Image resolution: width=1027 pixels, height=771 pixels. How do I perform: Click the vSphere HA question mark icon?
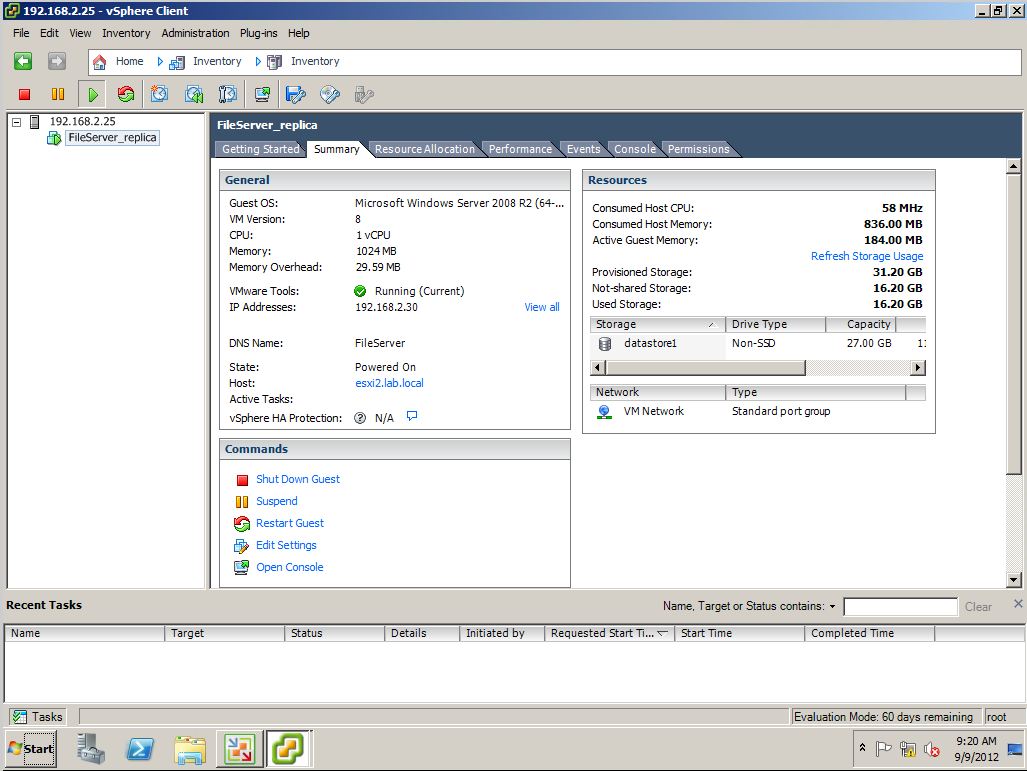360,418
